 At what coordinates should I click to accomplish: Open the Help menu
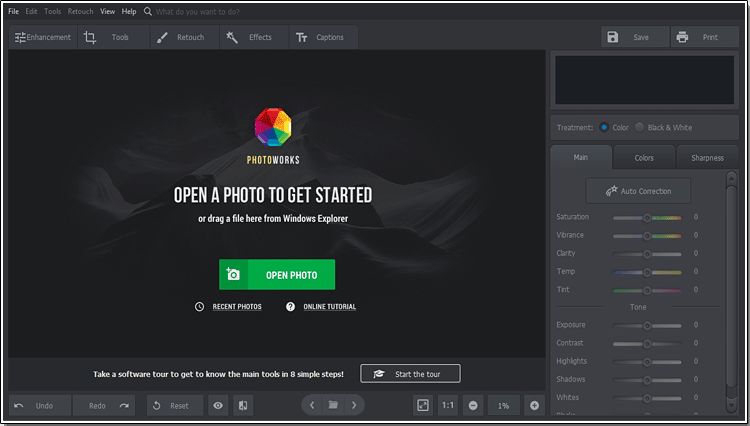coord(129,11)
